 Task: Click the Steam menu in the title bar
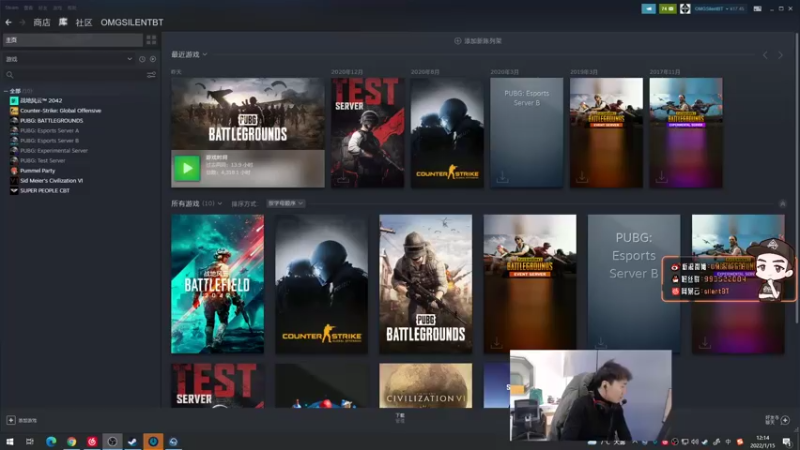(11, 8)
